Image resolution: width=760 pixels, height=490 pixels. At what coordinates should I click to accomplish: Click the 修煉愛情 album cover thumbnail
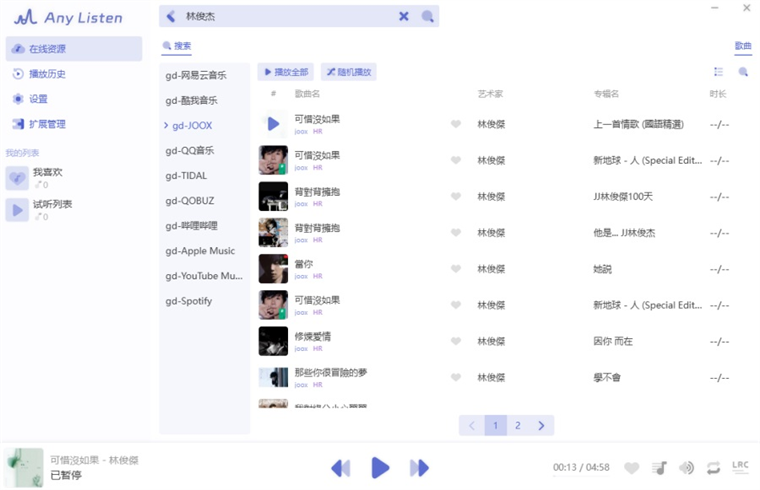click(273, 341)
